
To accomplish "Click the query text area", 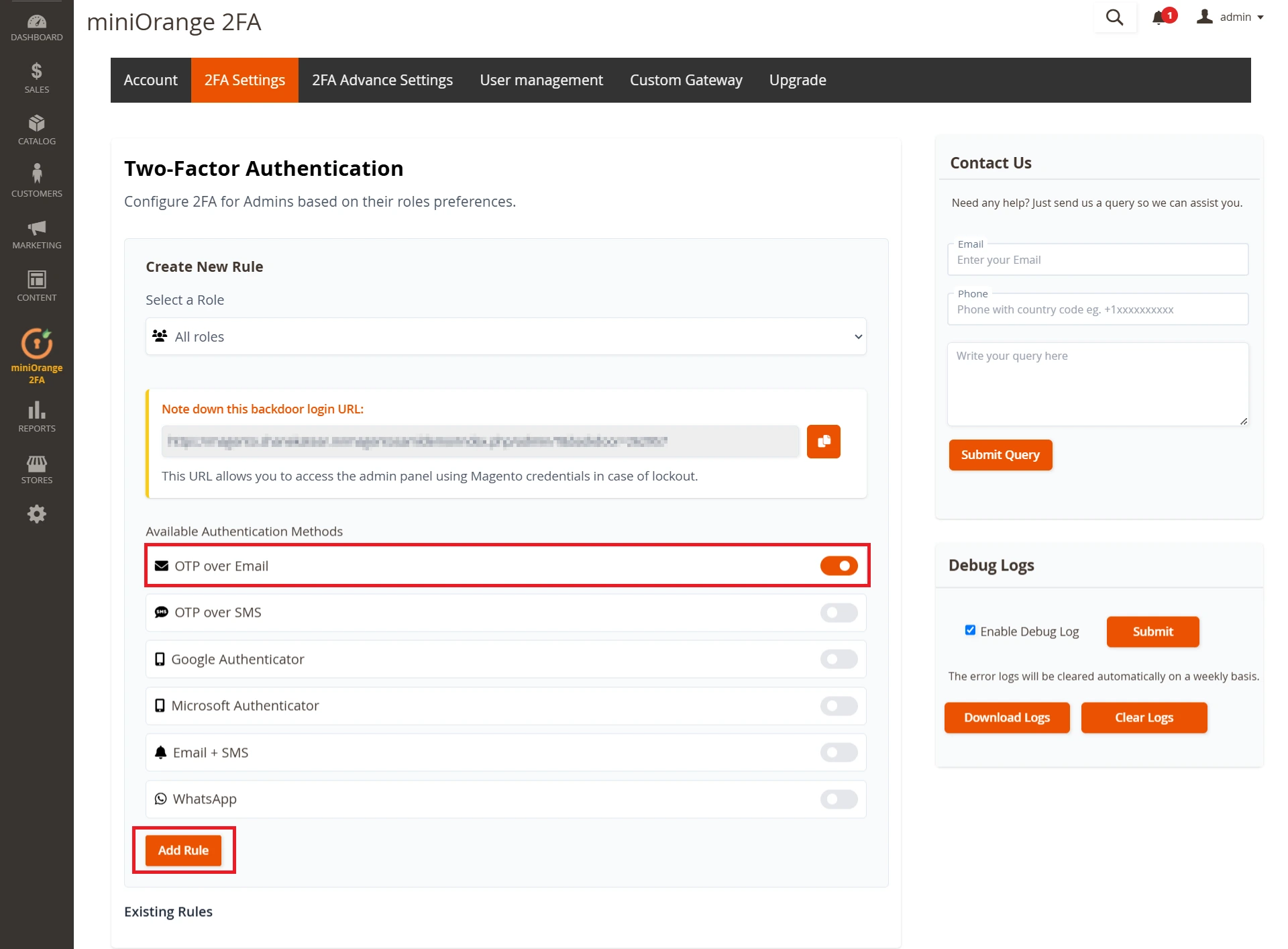I will click(x=1097, y=384).
